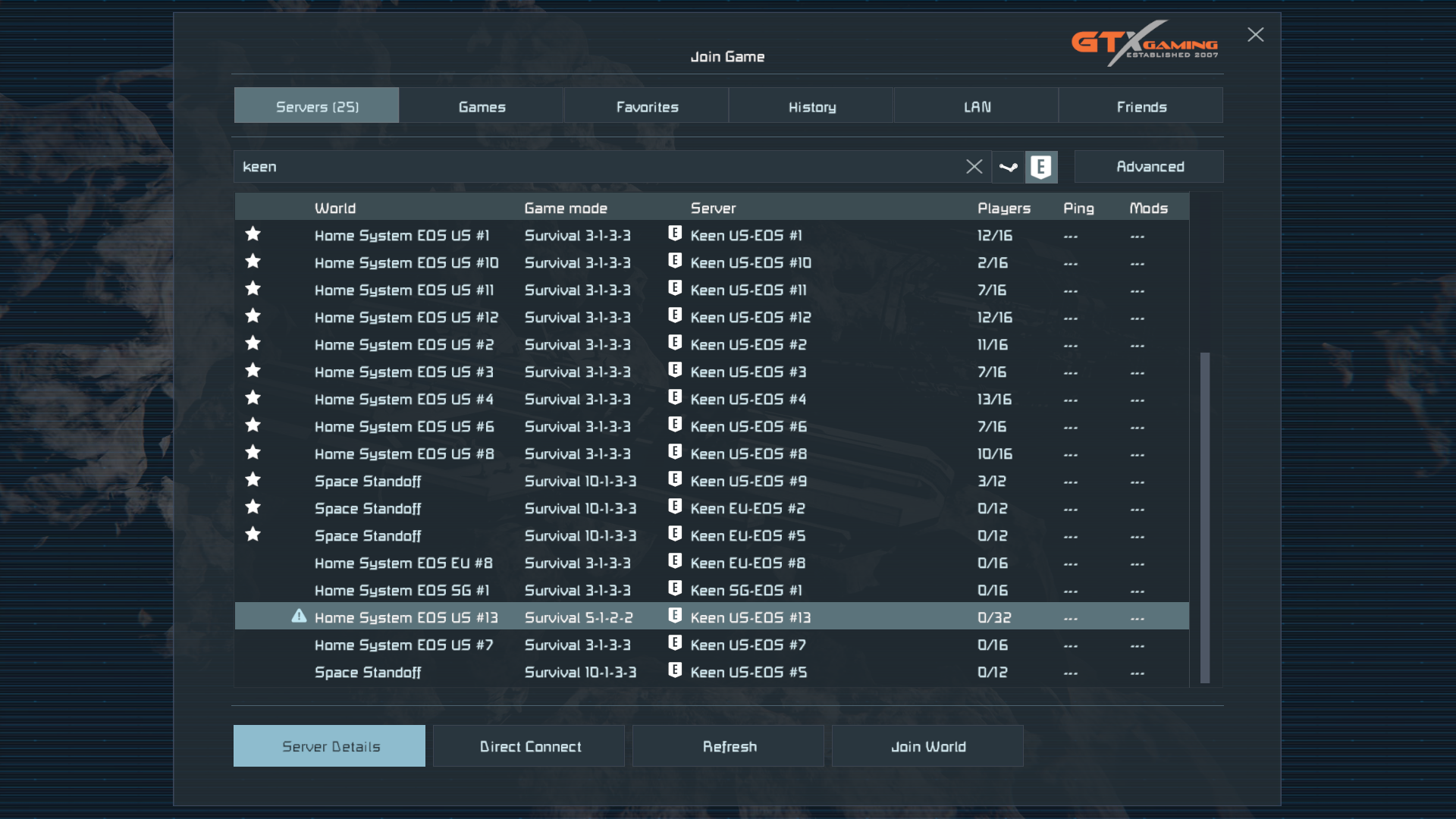The height and width of the screenshot is (819, 1456).
Task: Switch to the Favorites tab
Action: pos(646,106)
